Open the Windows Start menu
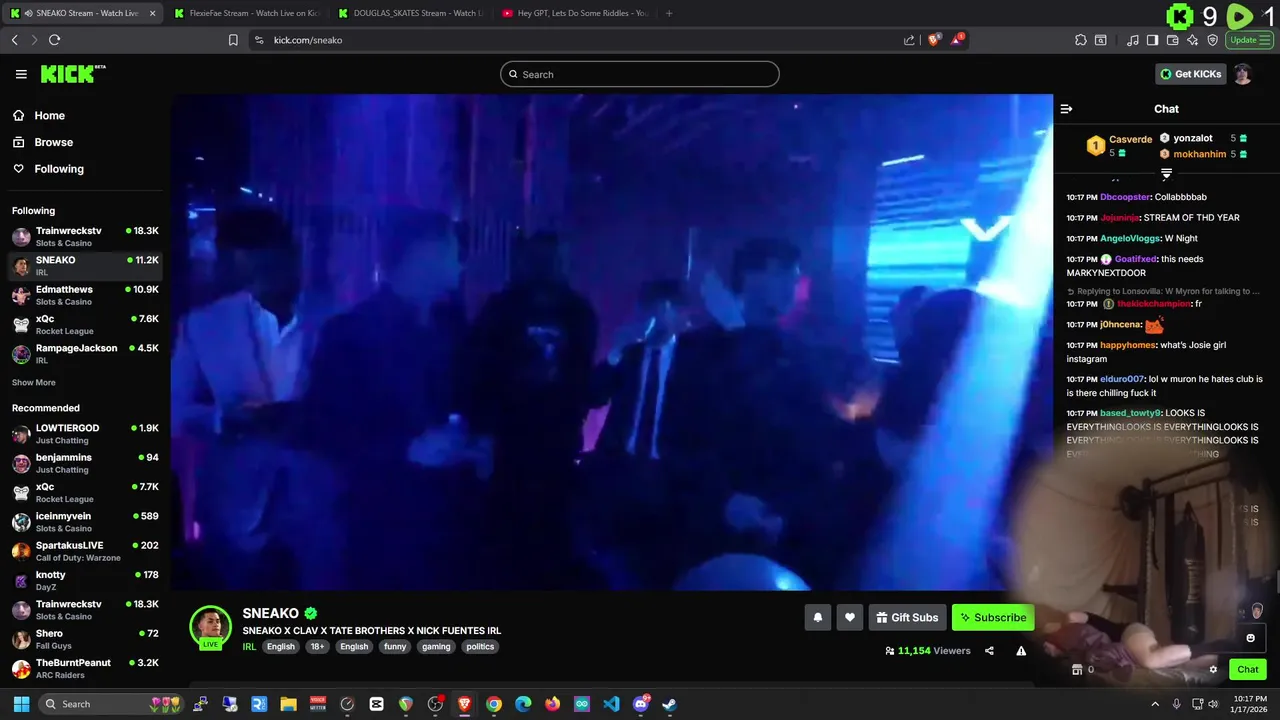 point(20,704)
